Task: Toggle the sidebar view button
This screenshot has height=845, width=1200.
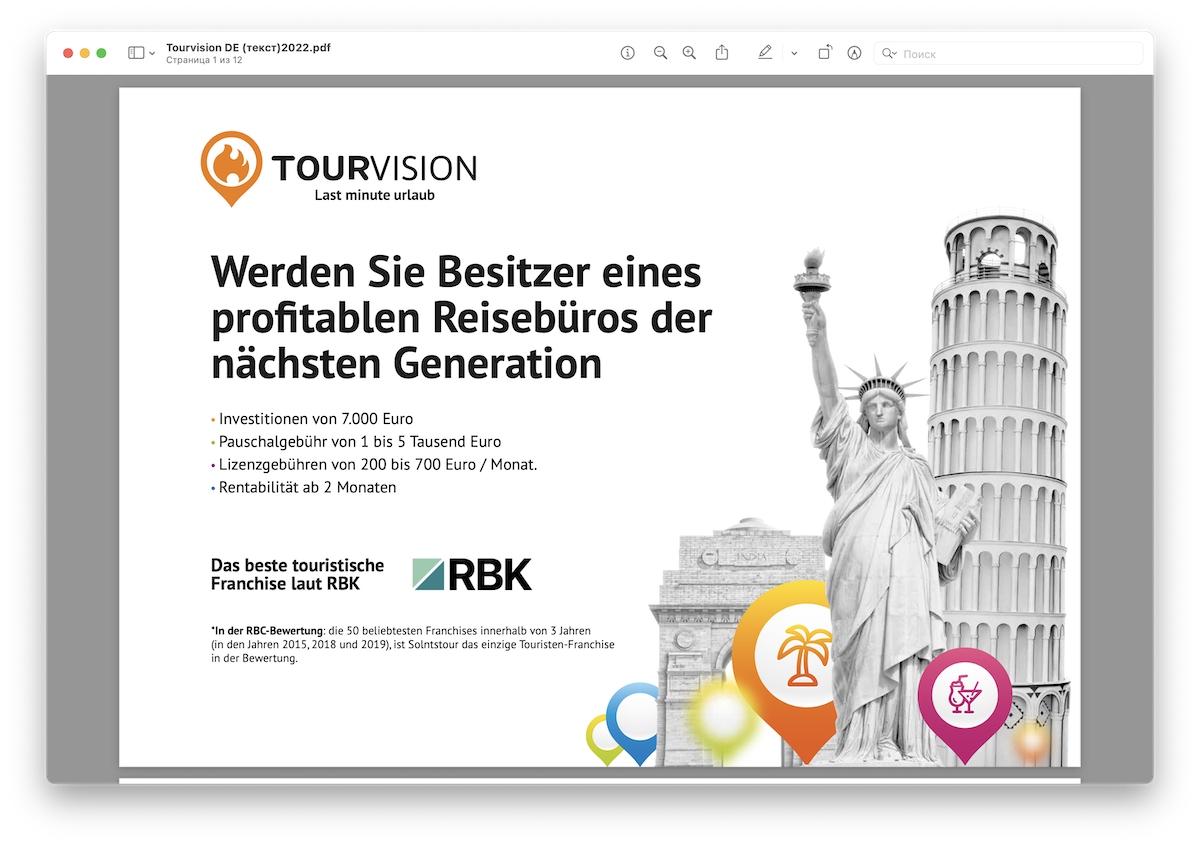Action: click(136, 53)
